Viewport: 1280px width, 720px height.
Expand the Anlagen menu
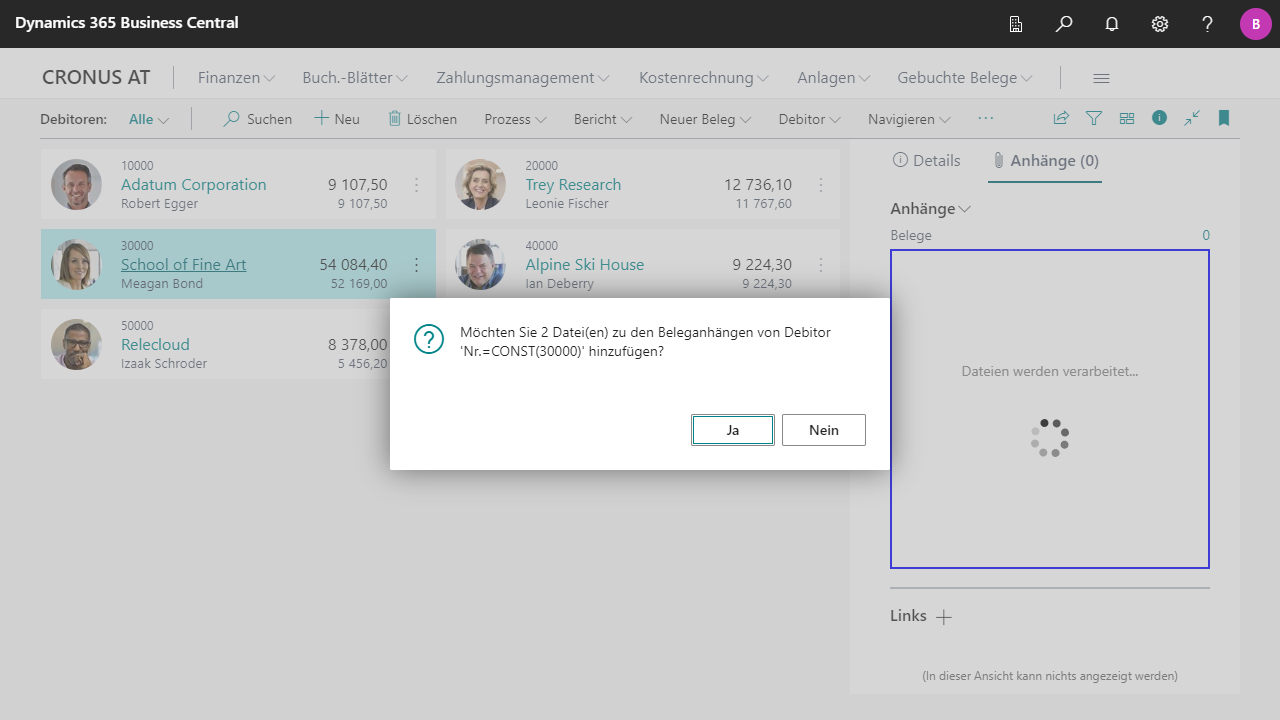point(833,78)
